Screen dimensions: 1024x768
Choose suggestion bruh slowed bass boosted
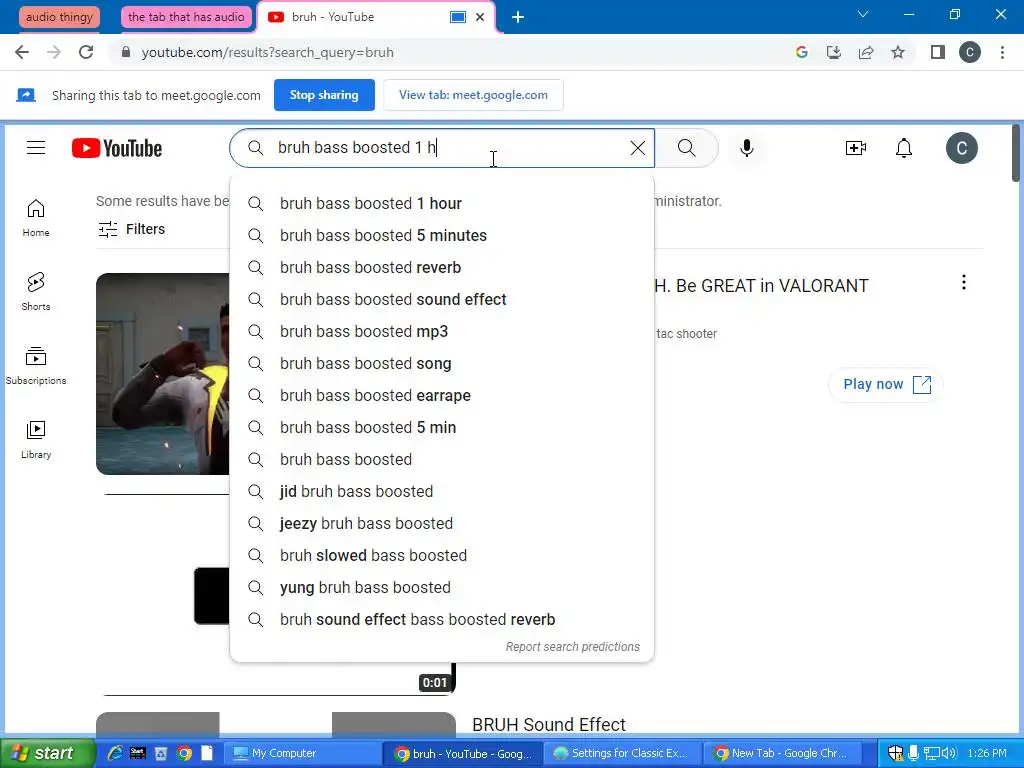(x=442, y=556)
